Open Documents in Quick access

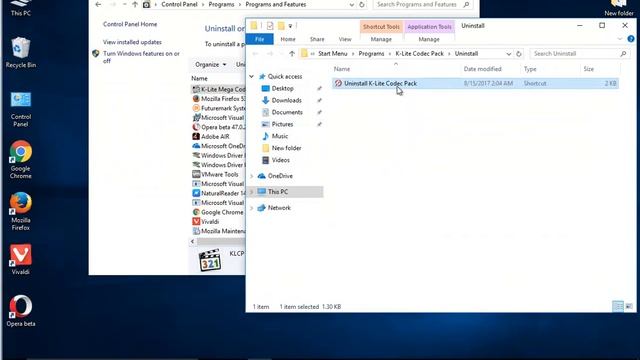pyautogui.click(x=287, y=112)
